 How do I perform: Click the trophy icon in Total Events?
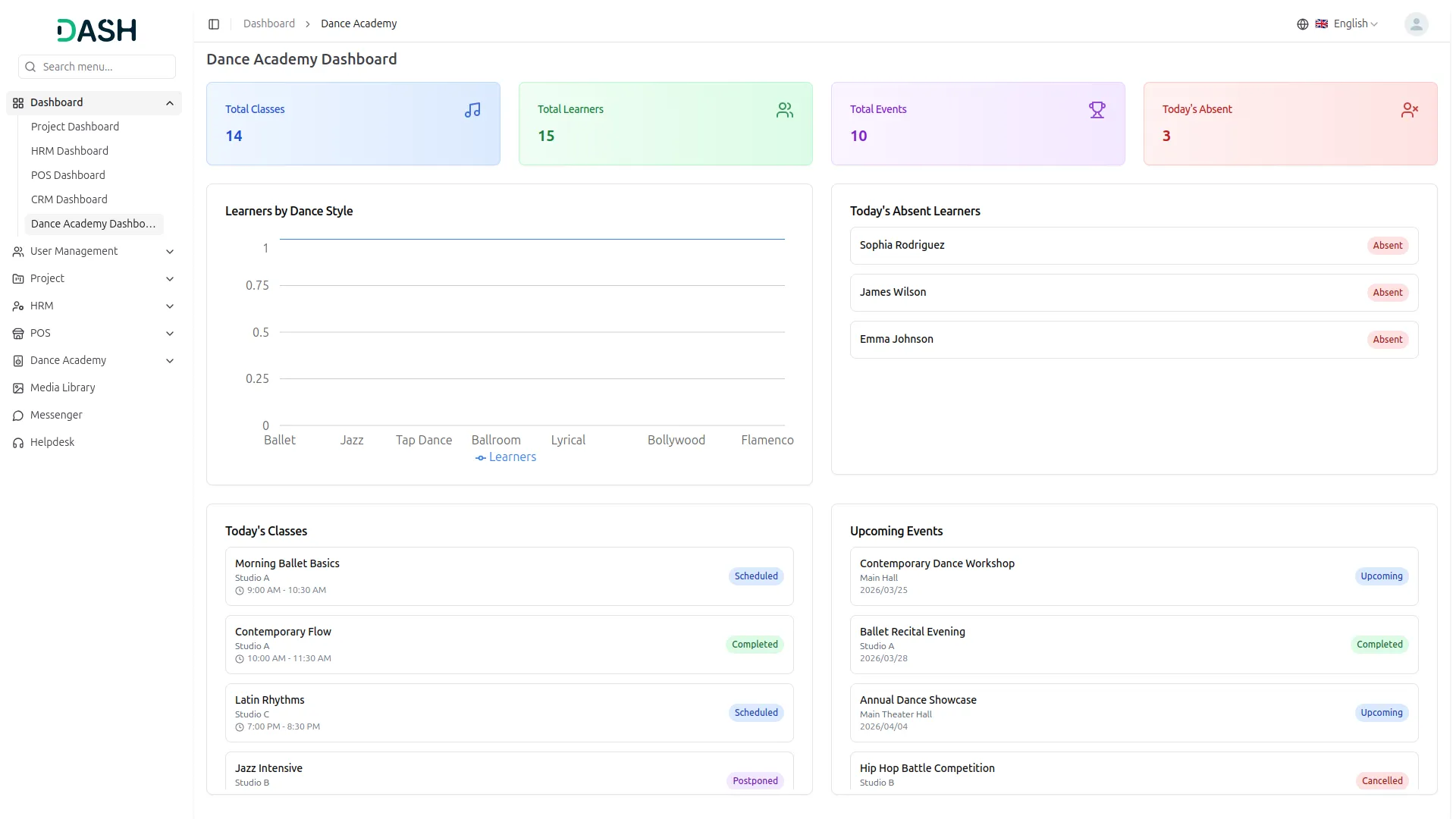(1097, 111)
